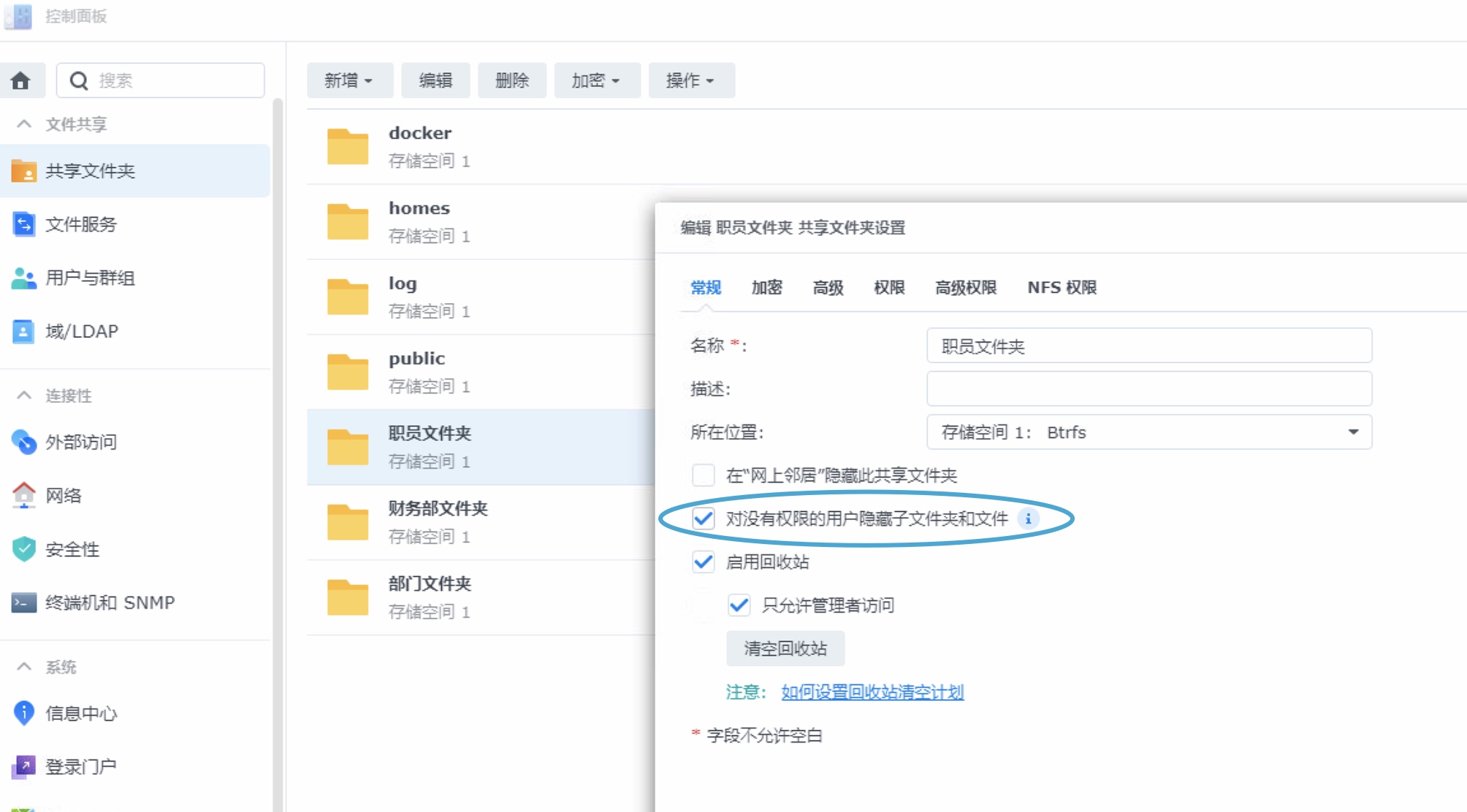Image resolution: width=1467 pixels, height=812 pixels.
Task: Open the Terminal & SNMP (终端机和 SNMP) icon
Action: (24, 602)
